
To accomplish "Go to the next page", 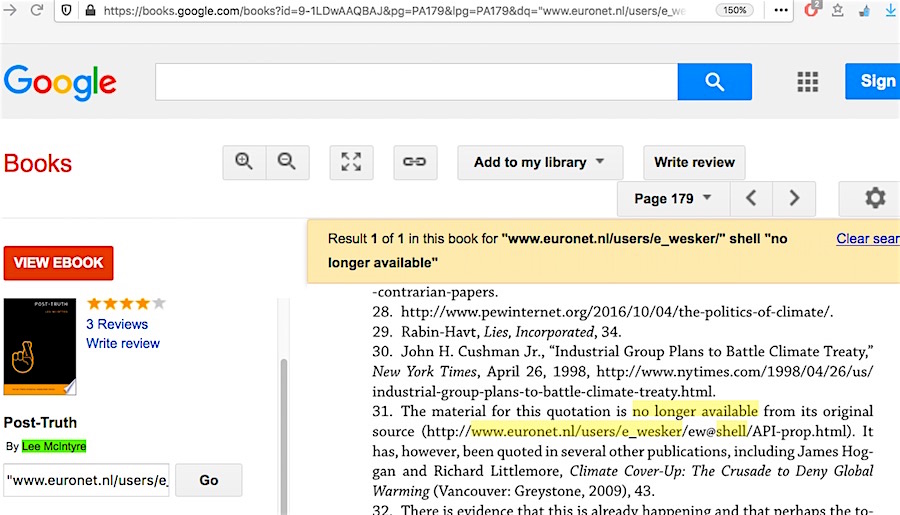I will click(x=794, y=198).
